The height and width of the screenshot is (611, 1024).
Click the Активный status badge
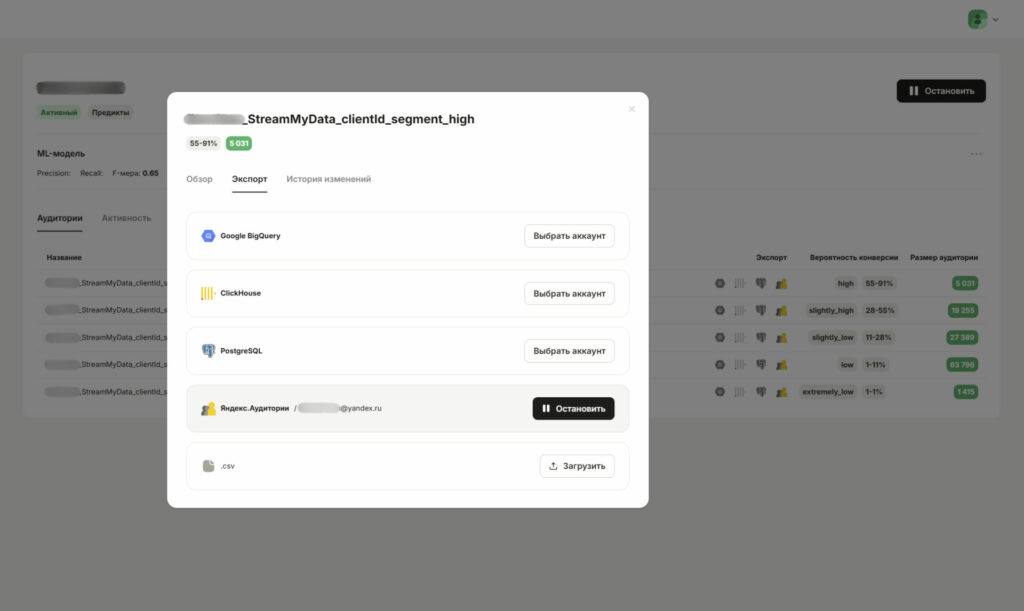pyautogui.click(x=59, y=112)
